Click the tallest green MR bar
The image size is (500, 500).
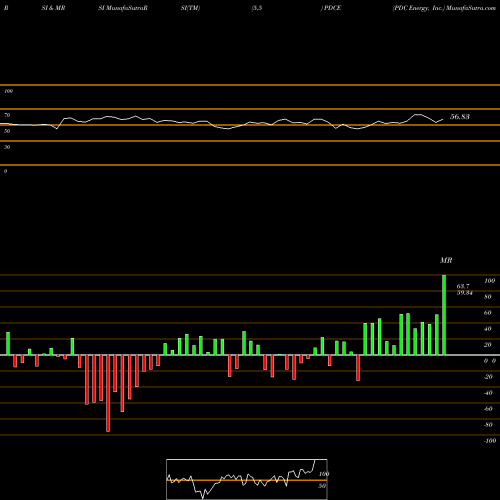coord(444,315)
